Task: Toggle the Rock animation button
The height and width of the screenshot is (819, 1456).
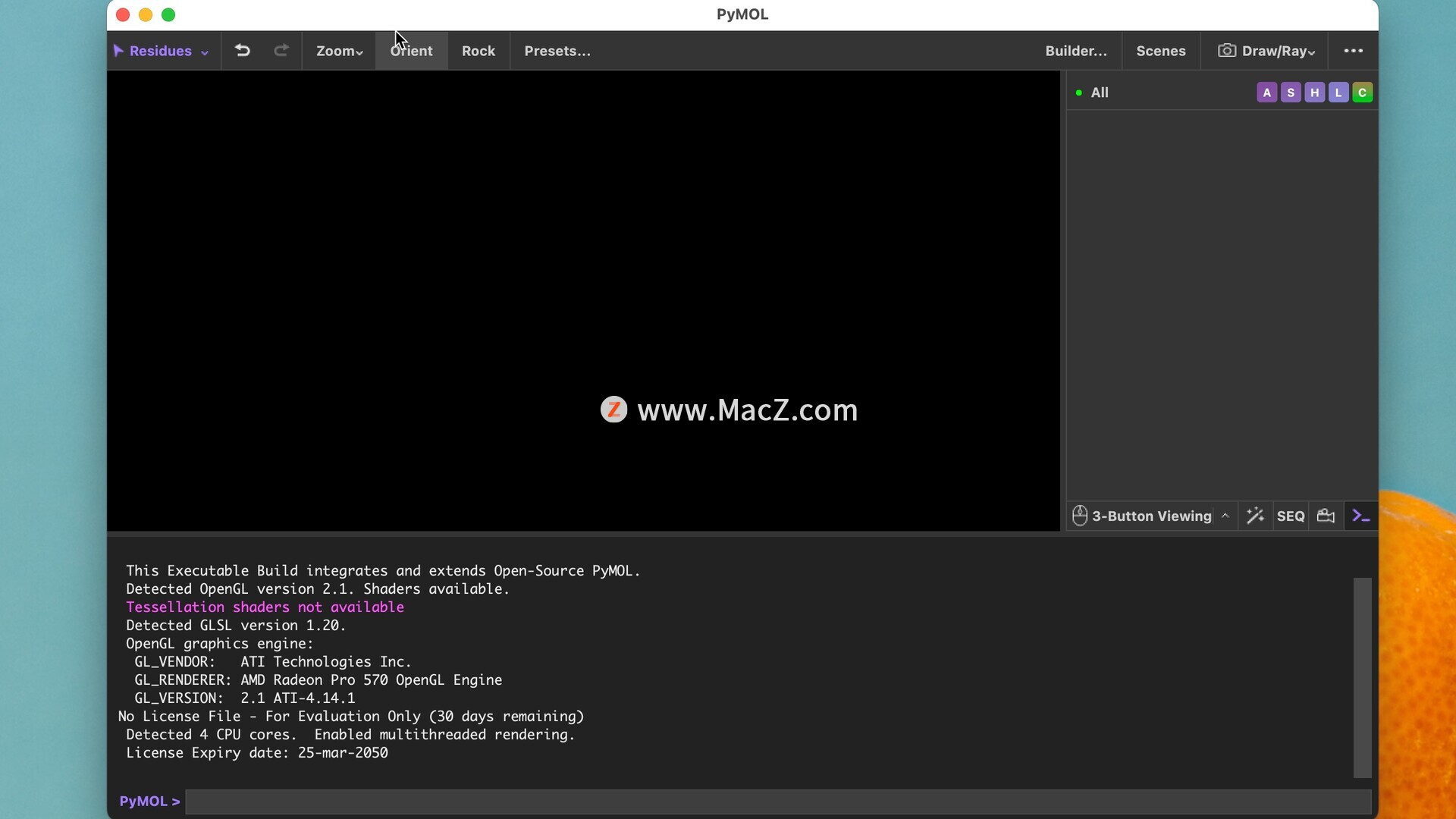Action: click(479, 51)
